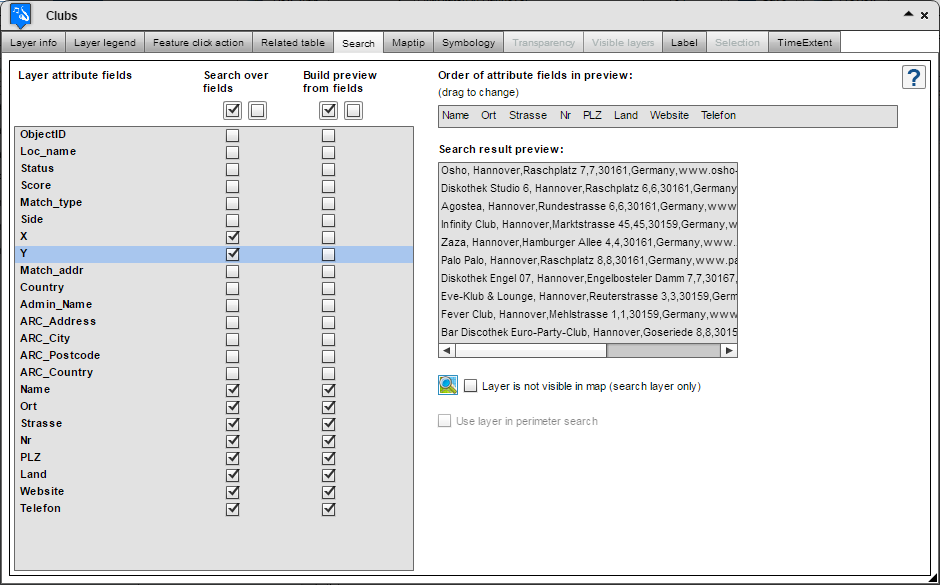Uncheck search over Telefon field
Screen dimensions: 940x585
[x=233, y=509]
